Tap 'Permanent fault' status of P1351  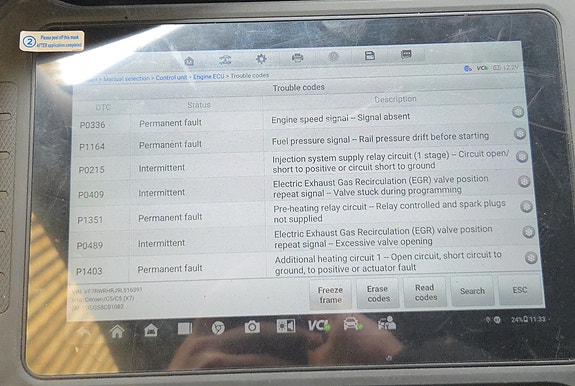(x=170, y=217)
